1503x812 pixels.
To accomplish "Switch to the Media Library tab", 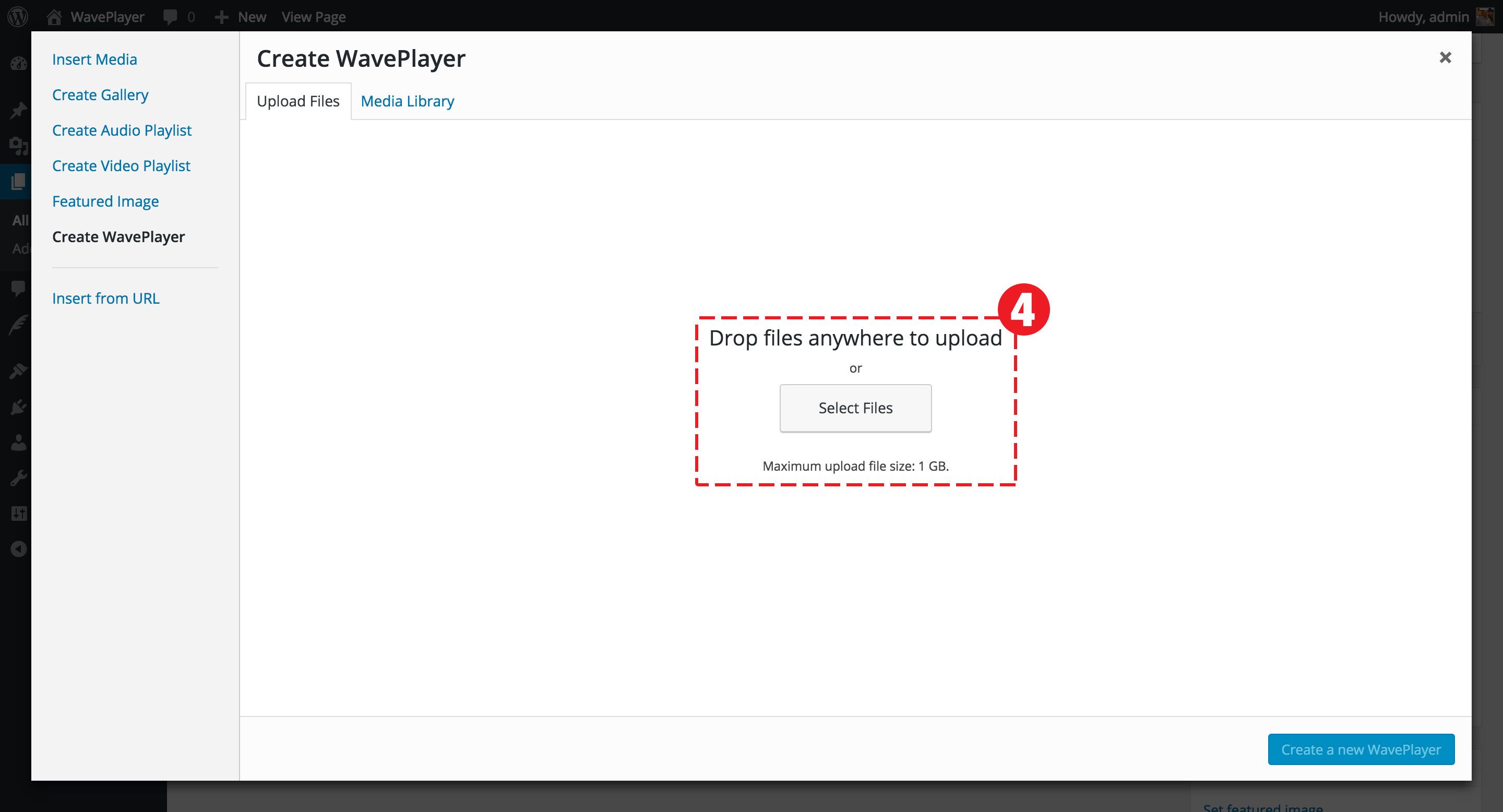I will coord(407,101).
